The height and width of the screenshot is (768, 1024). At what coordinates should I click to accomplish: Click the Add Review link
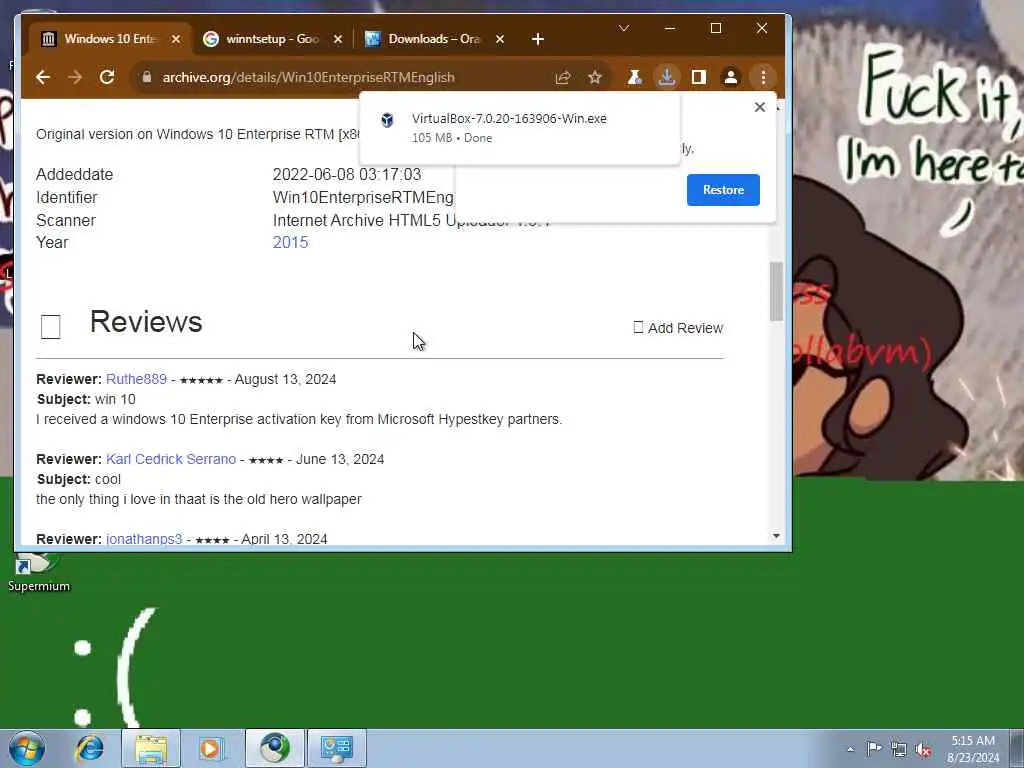tap(679, 328)
